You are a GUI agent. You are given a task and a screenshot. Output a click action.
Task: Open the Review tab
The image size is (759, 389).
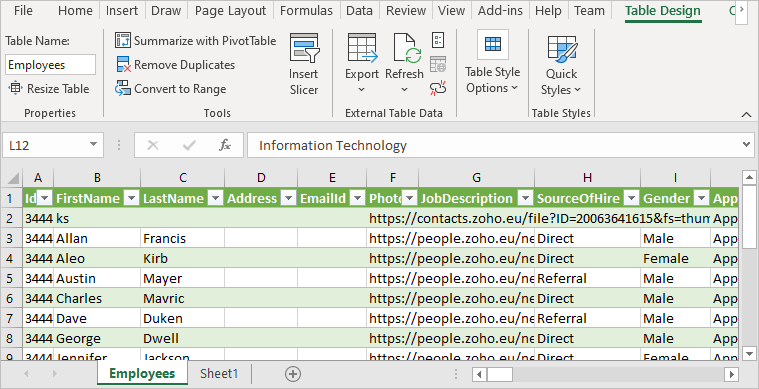click(406, 11)
